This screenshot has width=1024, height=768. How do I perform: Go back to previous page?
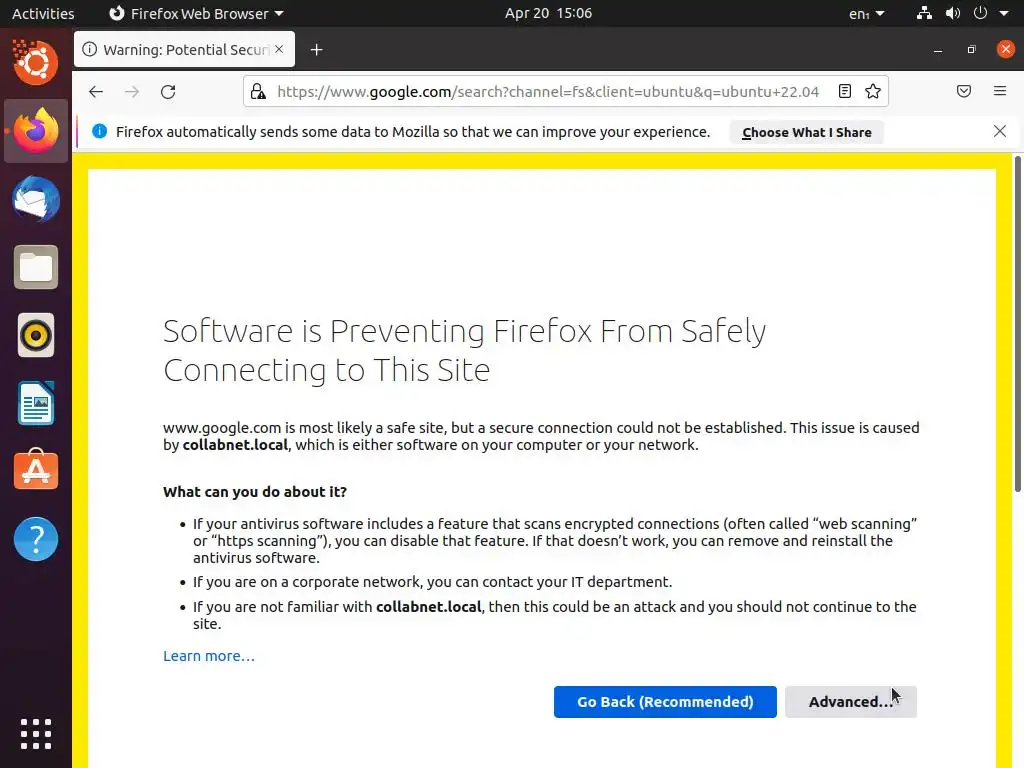[96, 92]
